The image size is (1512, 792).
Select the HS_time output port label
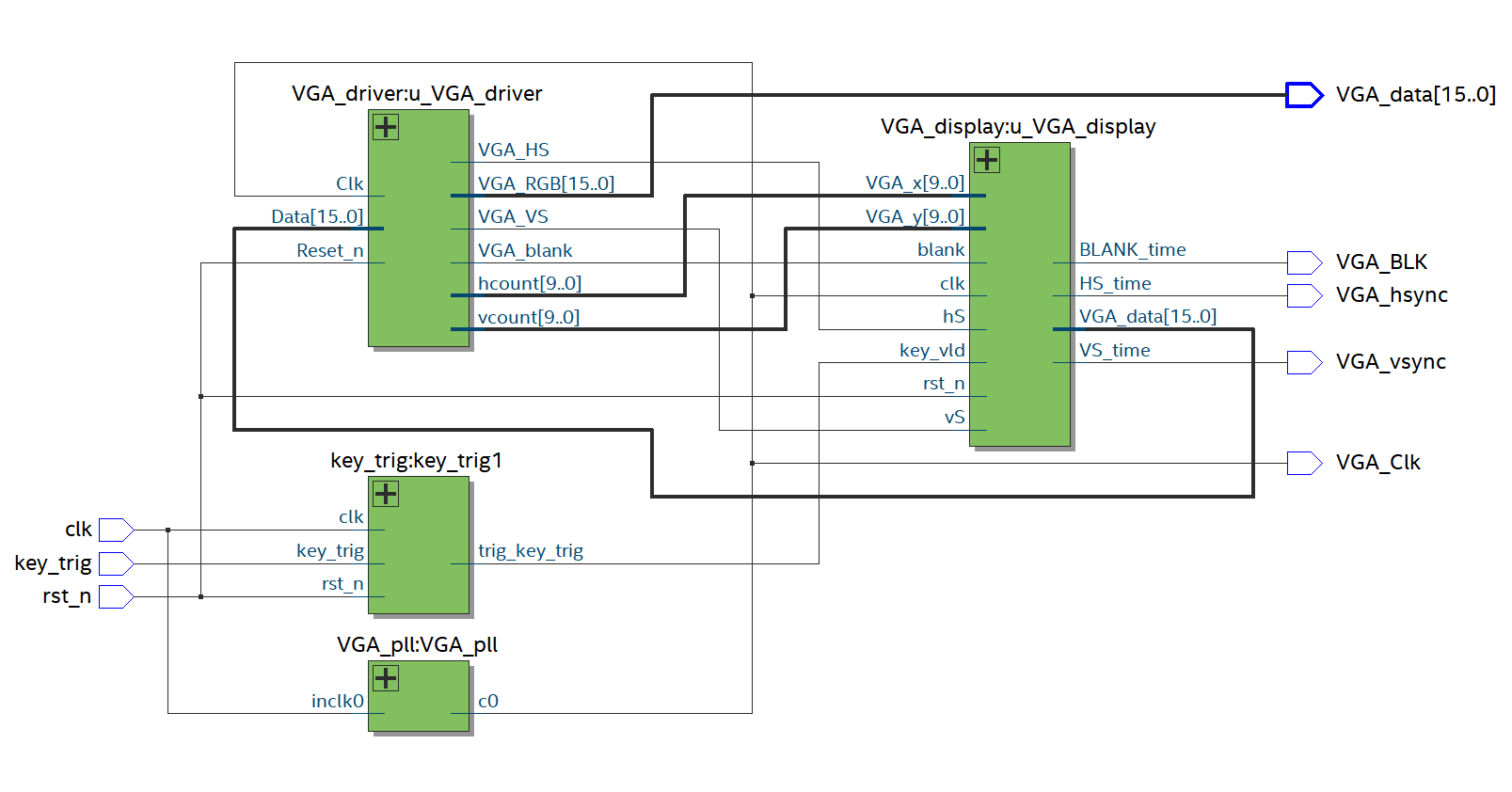tap(1115, 283)
